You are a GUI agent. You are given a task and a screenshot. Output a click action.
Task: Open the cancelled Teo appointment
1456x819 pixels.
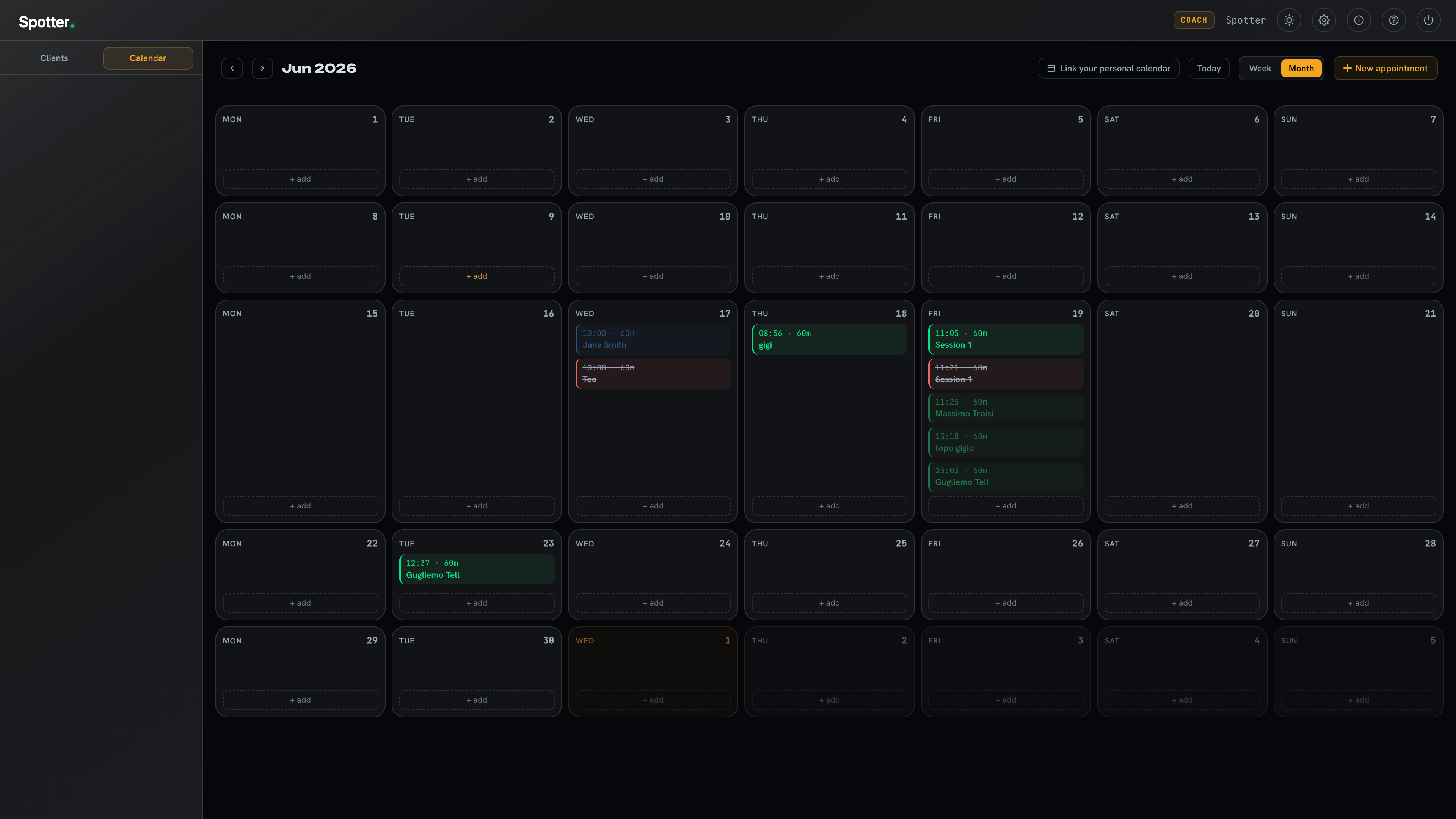pyautogui.click(x=653, y=373)
